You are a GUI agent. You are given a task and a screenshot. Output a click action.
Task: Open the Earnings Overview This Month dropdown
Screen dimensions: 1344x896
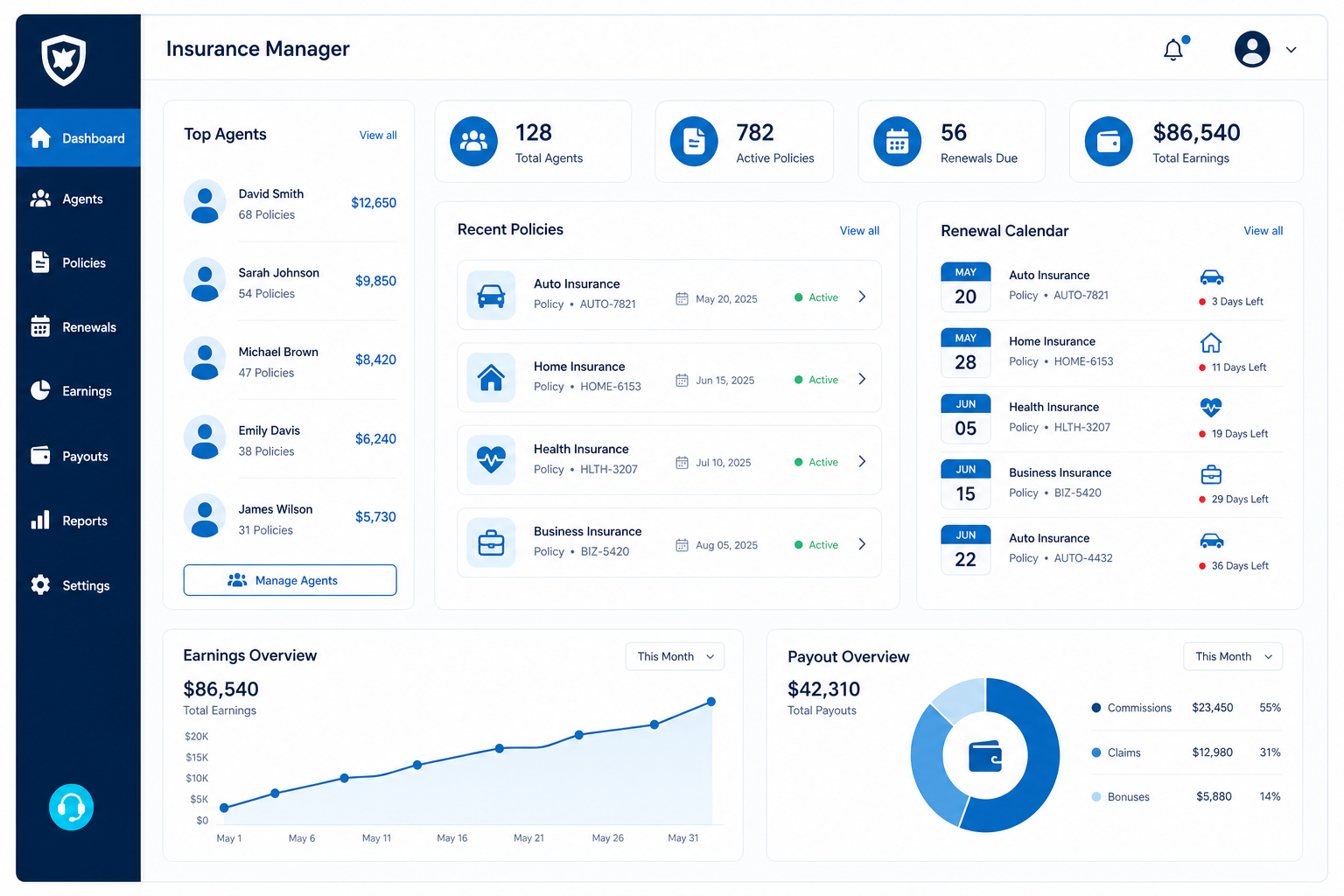click(x=675, y=656)
